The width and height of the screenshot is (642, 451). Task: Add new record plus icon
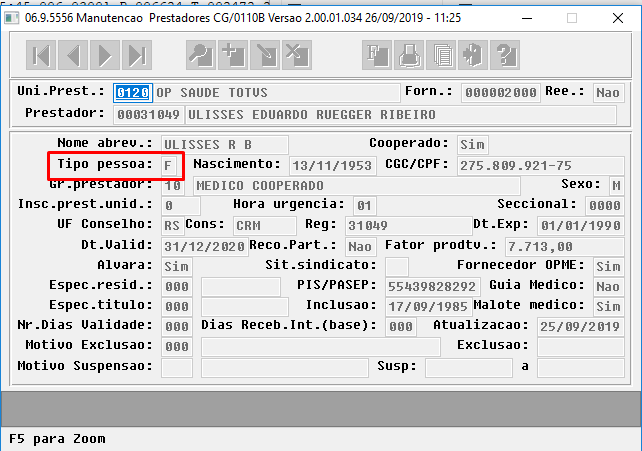point(233,55)
